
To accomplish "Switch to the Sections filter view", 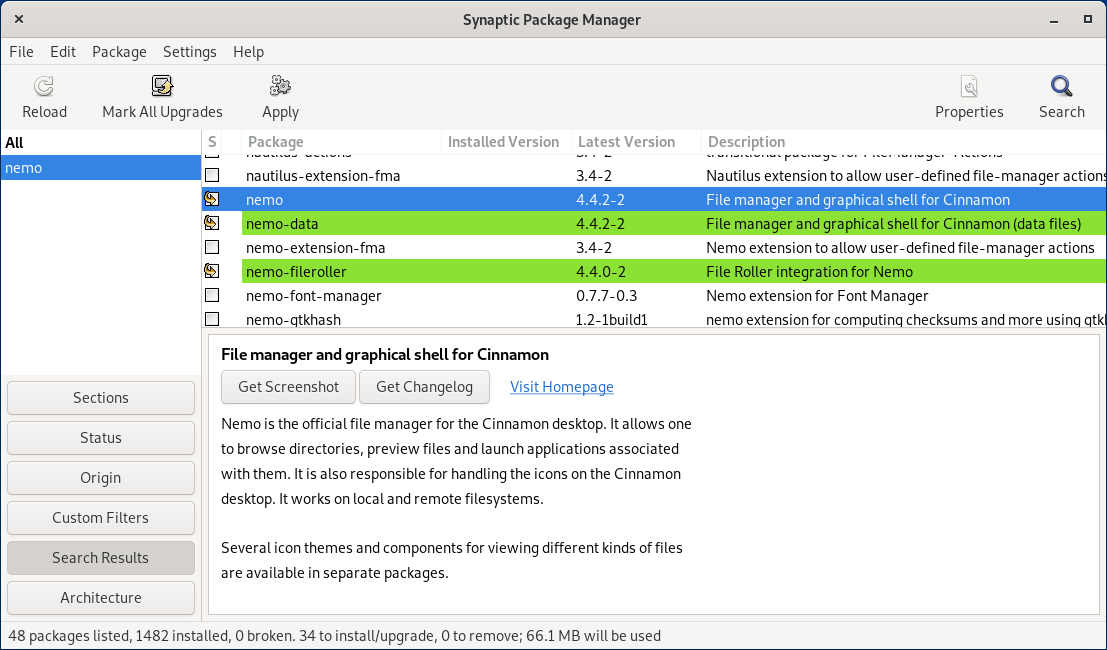I will pyautogui.click(x=100, y=398).
